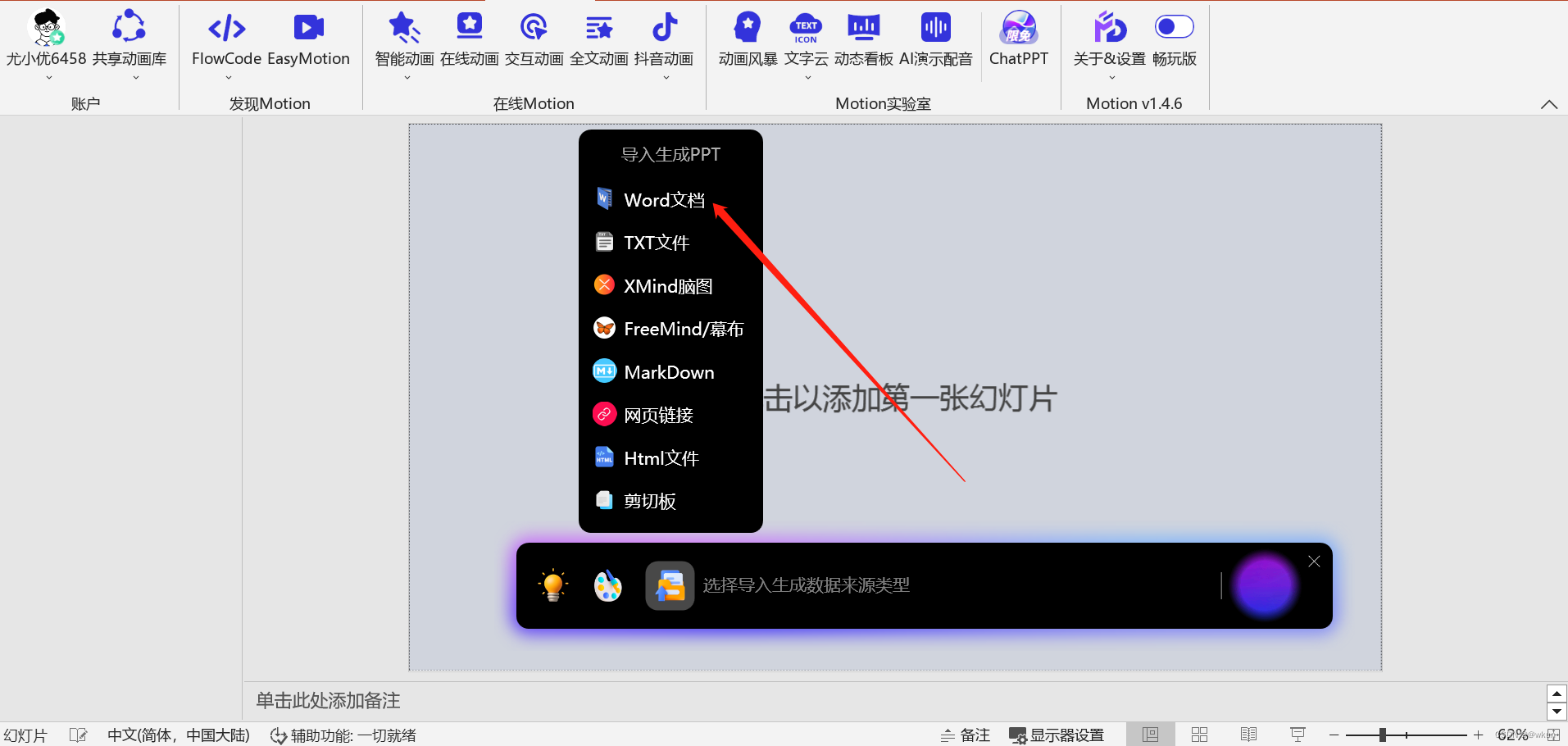Image resolution: width=1568 pixels, height=746 pixels.
Task: Expand the FlowCode dropdown arrow
Action: (x=229, y=78)
